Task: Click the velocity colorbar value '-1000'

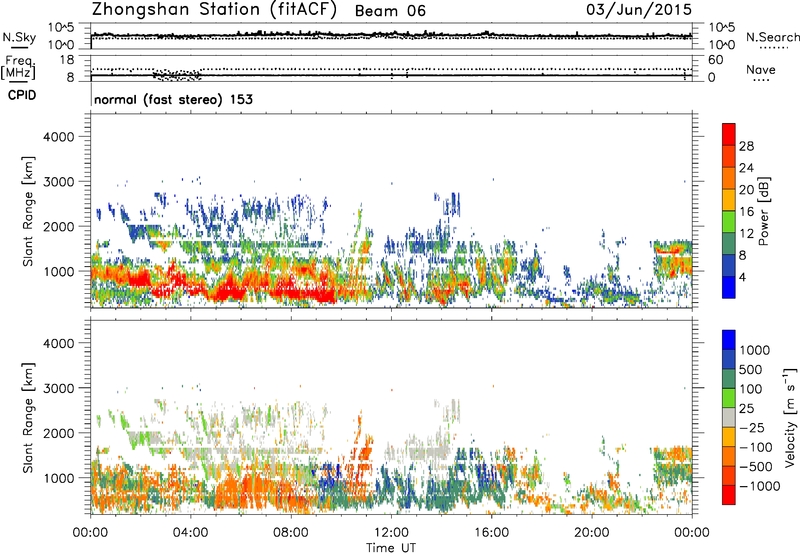Action: [x=760, y=486]
